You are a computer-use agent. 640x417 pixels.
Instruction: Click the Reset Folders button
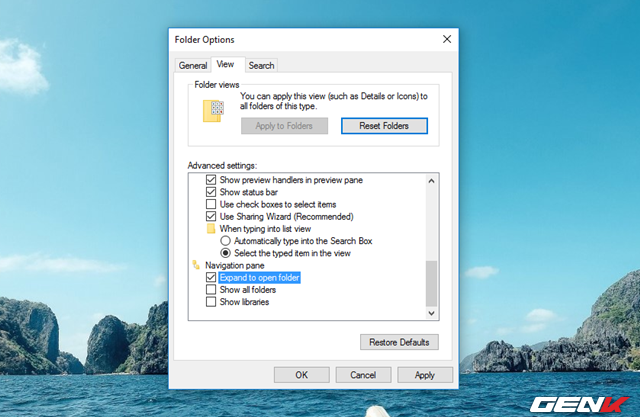(x=384, y=126)
